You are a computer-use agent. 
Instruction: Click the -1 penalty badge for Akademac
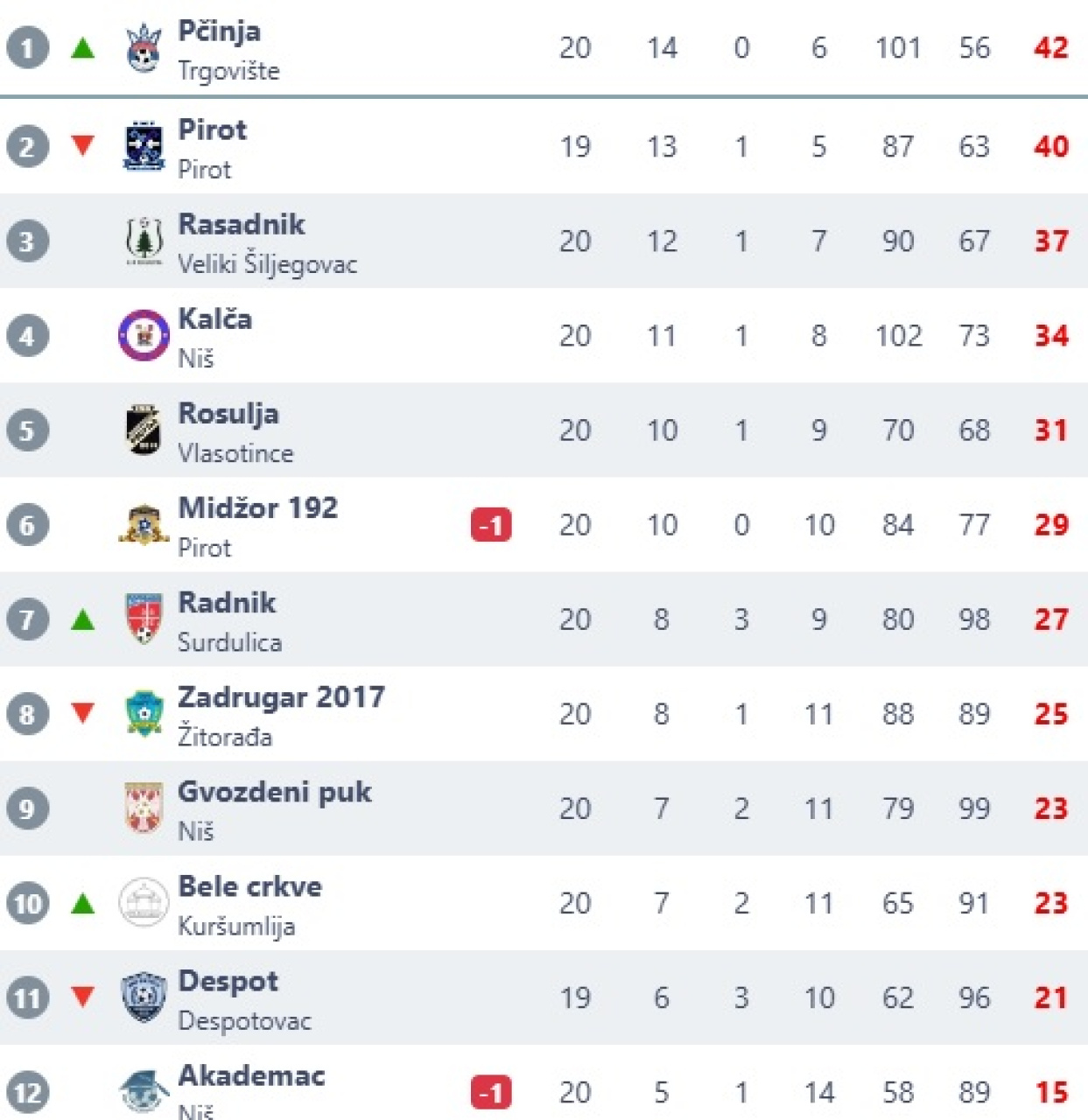(x=491, y=1092)
